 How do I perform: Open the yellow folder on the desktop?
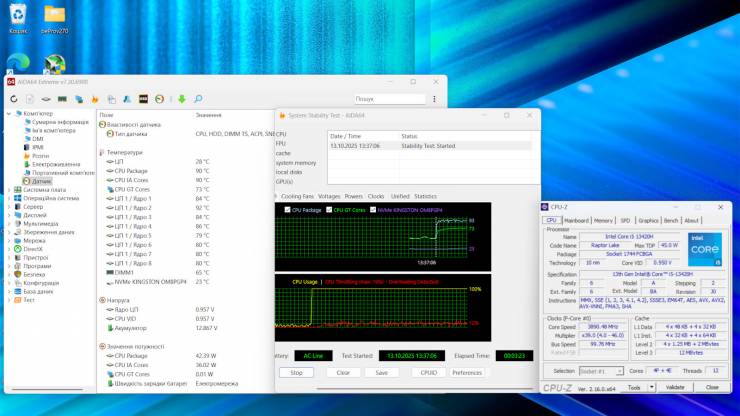[55, 15]
